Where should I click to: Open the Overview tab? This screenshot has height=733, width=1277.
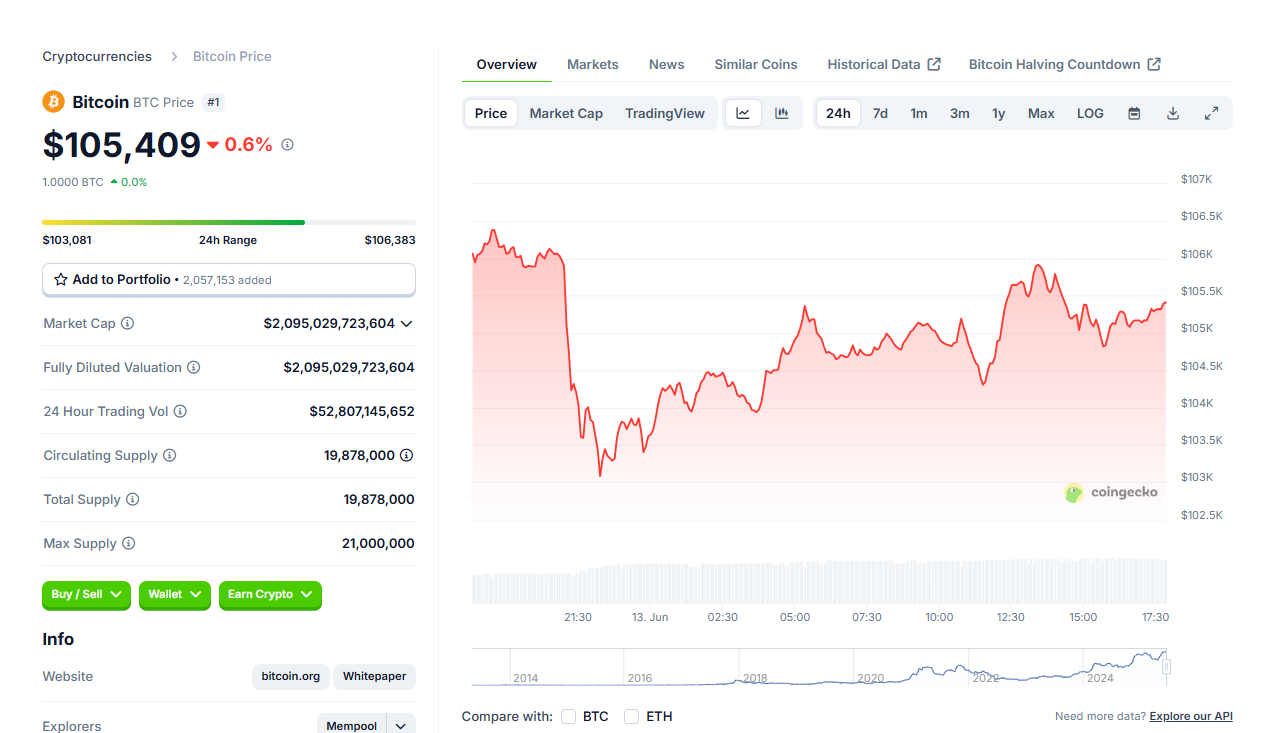click(507, 64)
